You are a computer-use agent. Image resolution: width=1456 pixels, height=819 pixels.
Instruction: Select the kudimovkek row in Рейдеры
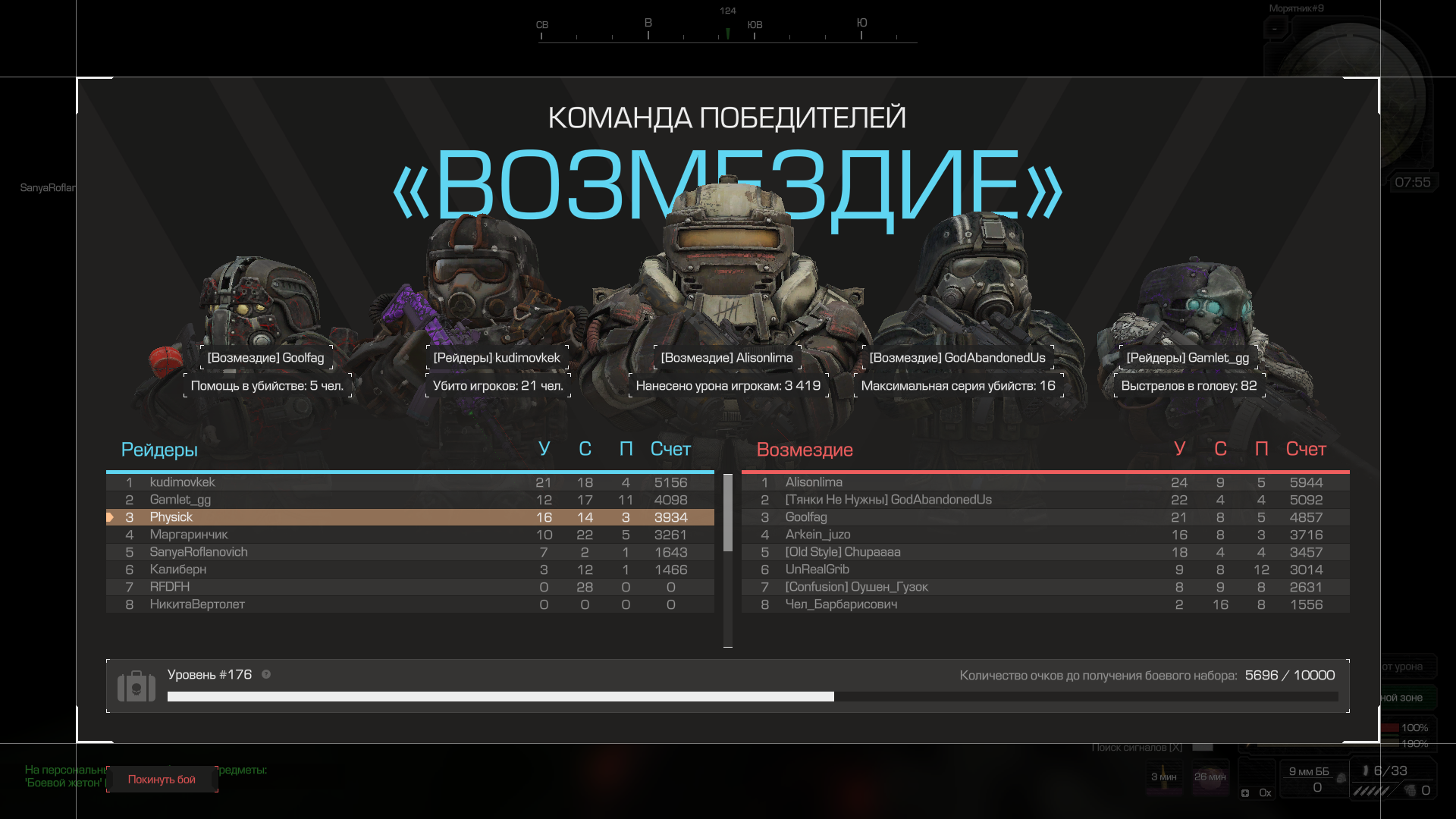click(x=410, y=482)
